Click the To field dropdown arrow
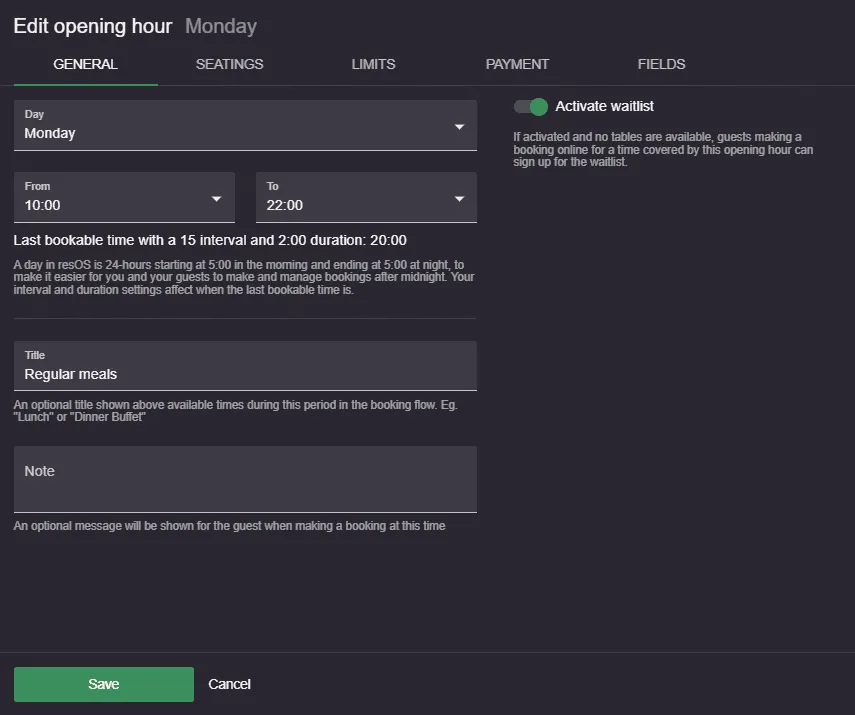Viewport: 855px width, 715px height. click(460, 199)
